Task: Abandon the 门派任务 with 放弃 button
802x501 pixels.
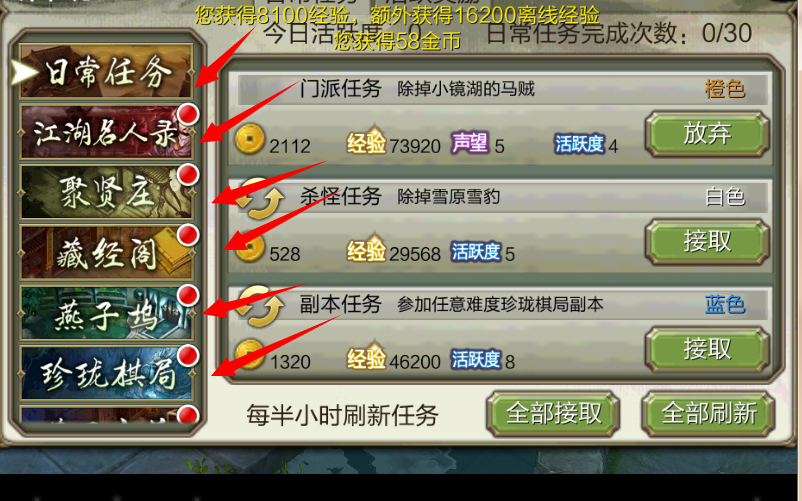Action: 707,134
